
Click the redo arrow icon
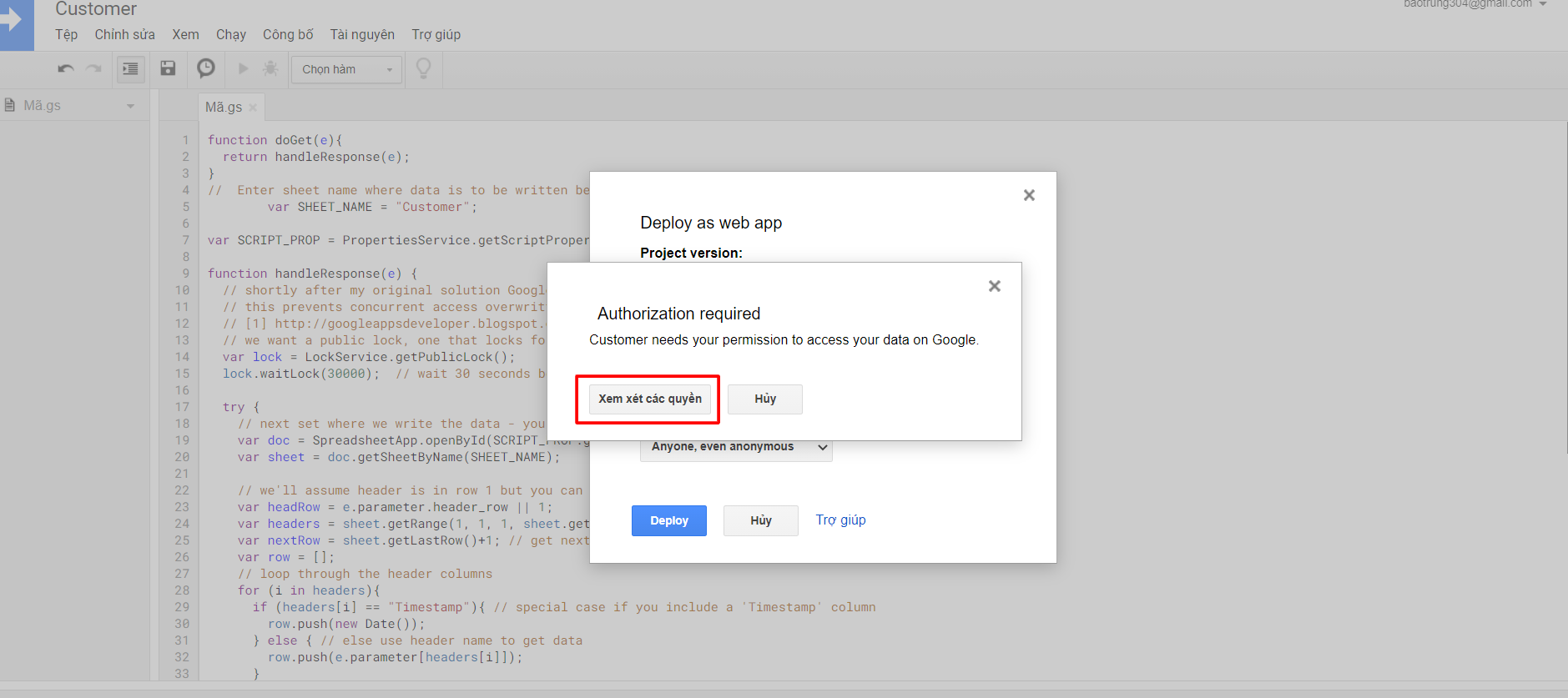point(93,69)
